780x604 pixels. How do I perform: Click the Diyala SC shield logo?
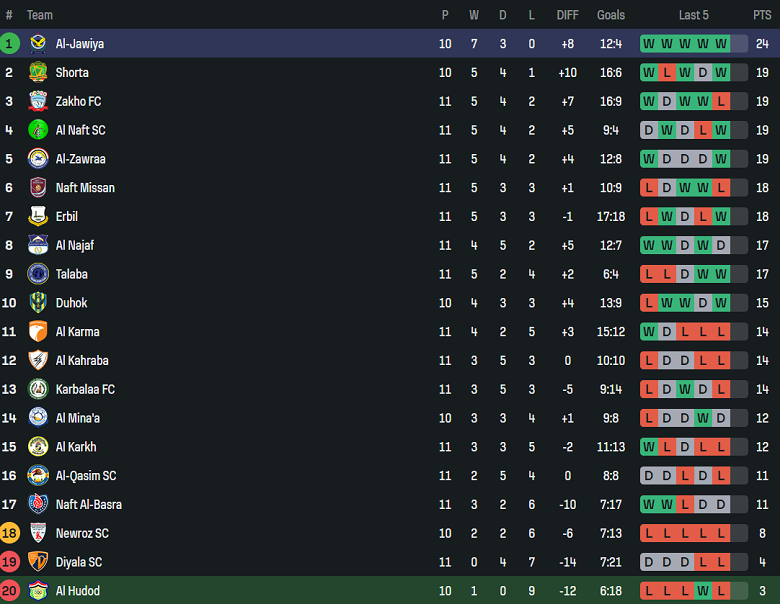click(x=38, y=562)
